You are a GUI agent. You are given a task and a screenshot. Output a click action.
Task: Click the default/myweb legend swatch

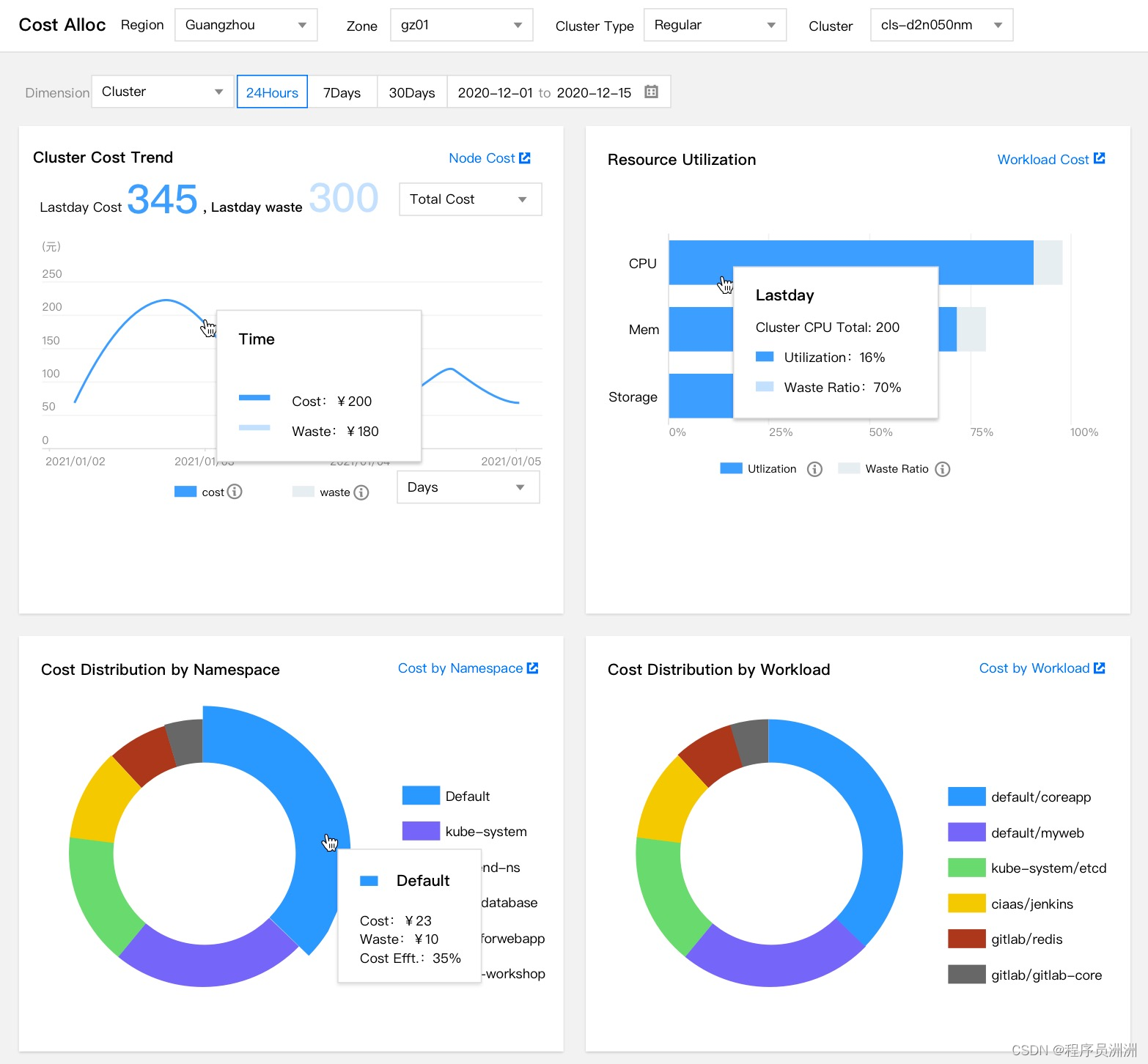[966, 832]
